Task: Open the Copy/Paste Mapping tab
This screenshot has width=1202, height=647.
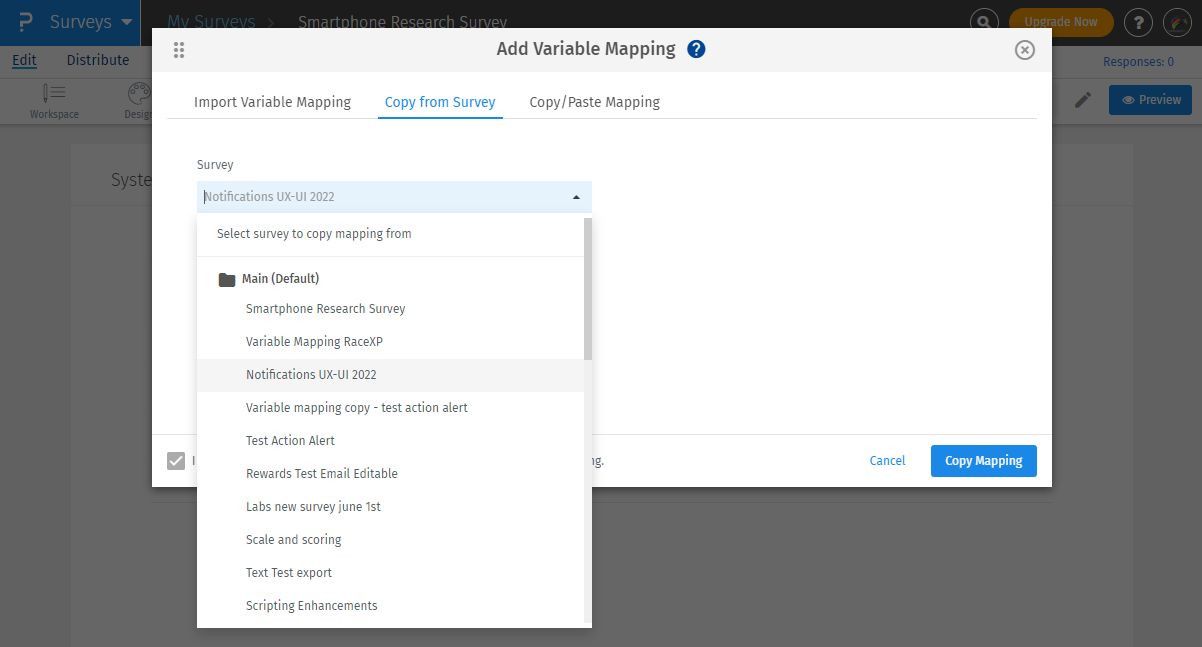Action: tap(594, 102)
